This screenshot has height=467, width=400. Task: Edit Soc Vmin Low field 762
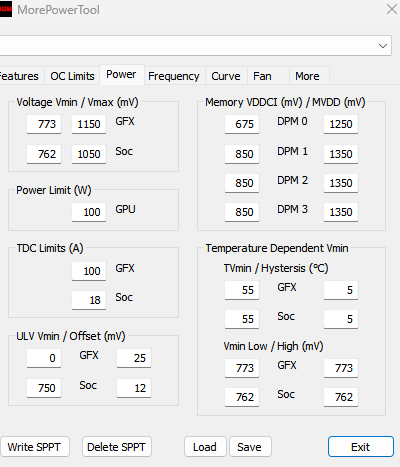(242, 397)
